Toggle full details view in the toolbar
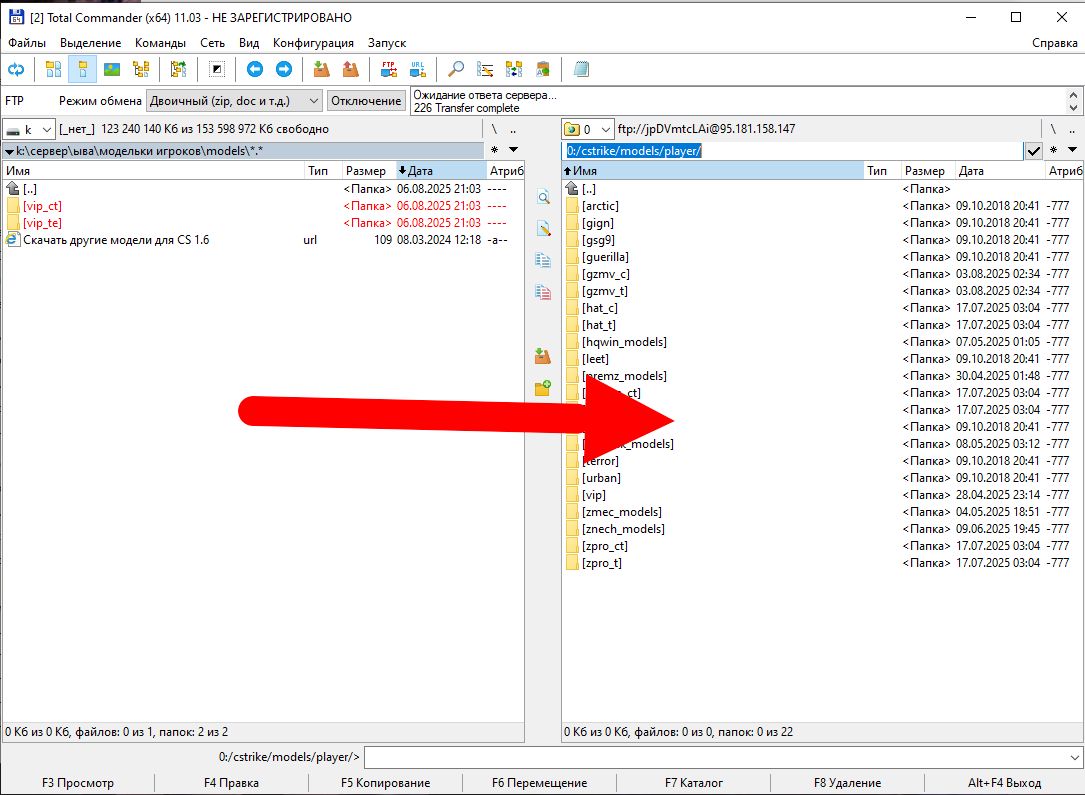The width and height of the screenshot is (1085, 795). pyautogui.click(x=83, y=69)
